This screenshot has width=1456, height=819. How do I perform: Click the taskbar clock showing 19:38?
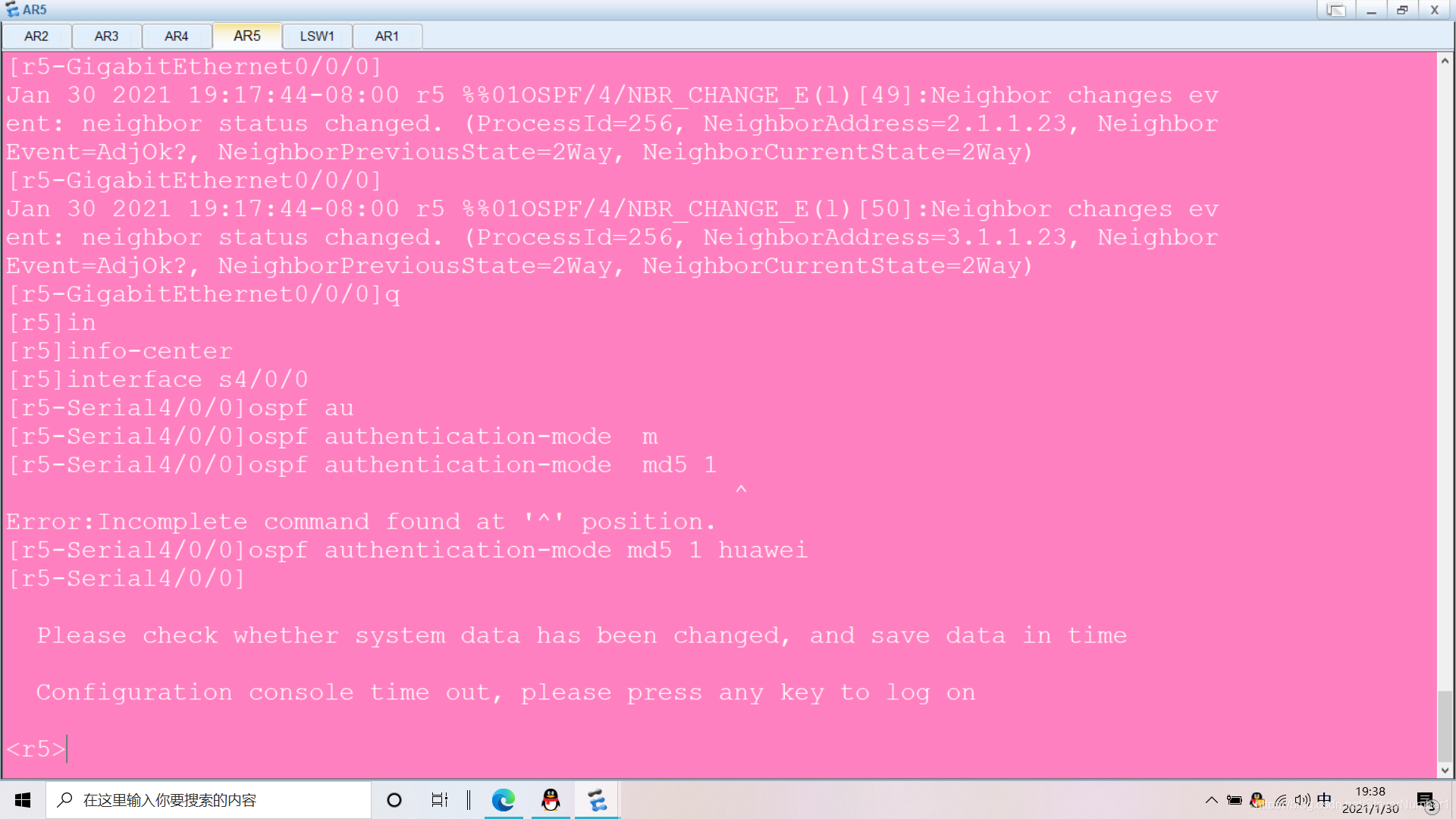[x=1370, y=800]
